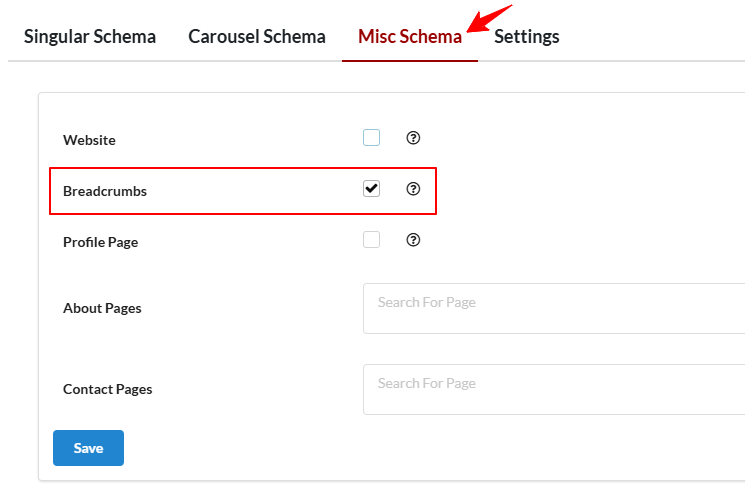
Task: Go to the Settings tab
Action: click(x=526, y=37)
